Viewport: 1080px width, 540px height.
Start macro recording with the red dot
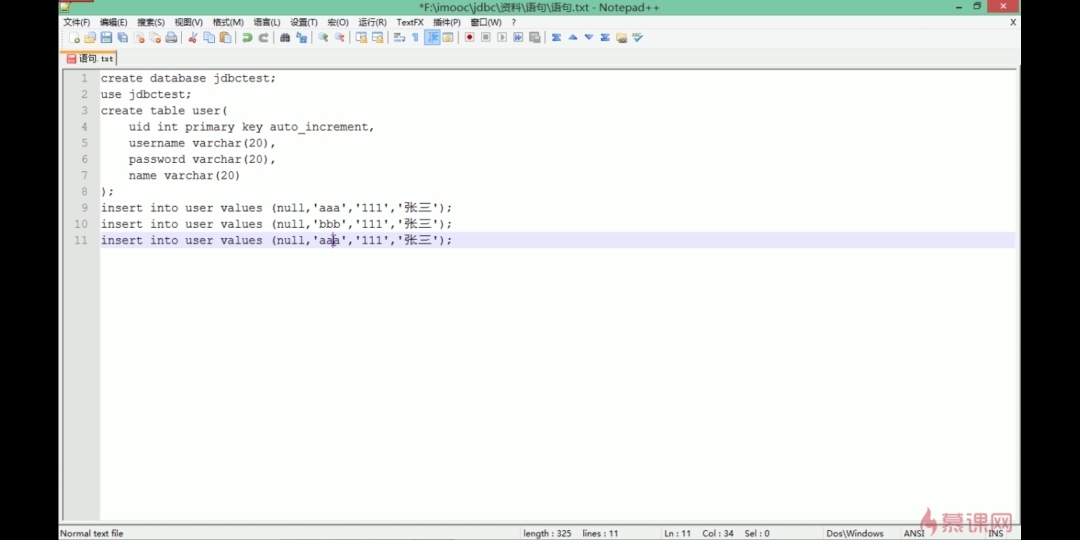click(x=469, y=37)
